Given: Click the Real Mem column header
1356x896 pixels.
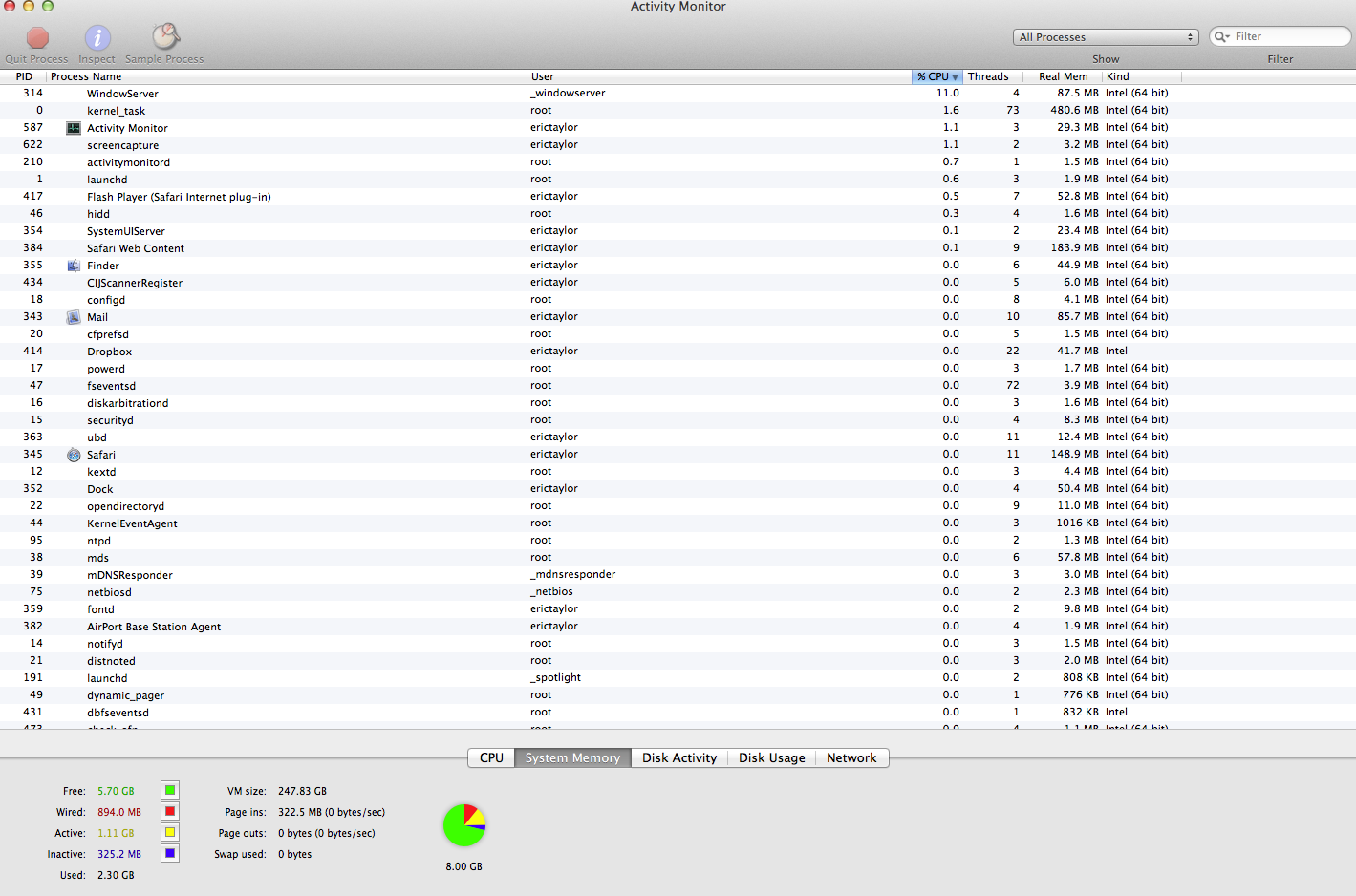Looking at the screenshot, I should click(1063, 76).
